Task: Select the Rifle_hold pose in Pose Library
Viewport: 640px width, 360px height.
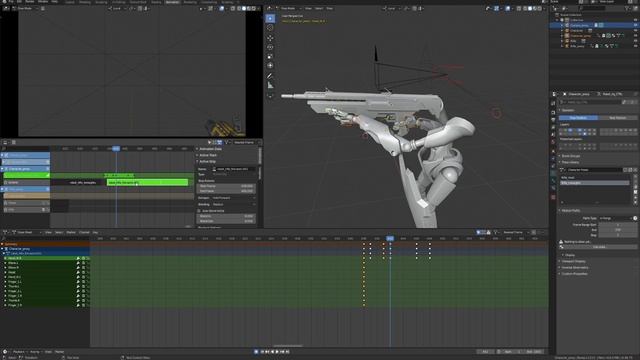Action: tap(594, 178)
